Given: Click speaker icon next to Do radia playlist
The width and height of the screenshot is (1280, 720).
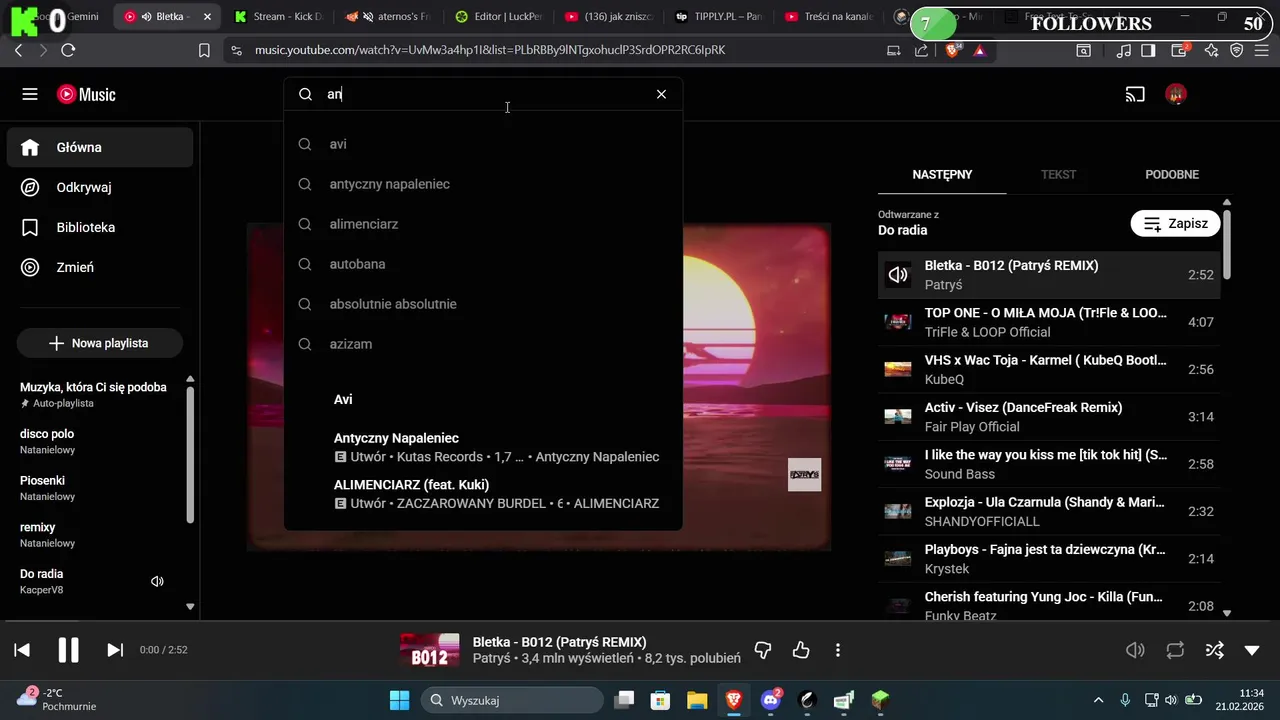Looking at the screenshot, I should [157, 581].
